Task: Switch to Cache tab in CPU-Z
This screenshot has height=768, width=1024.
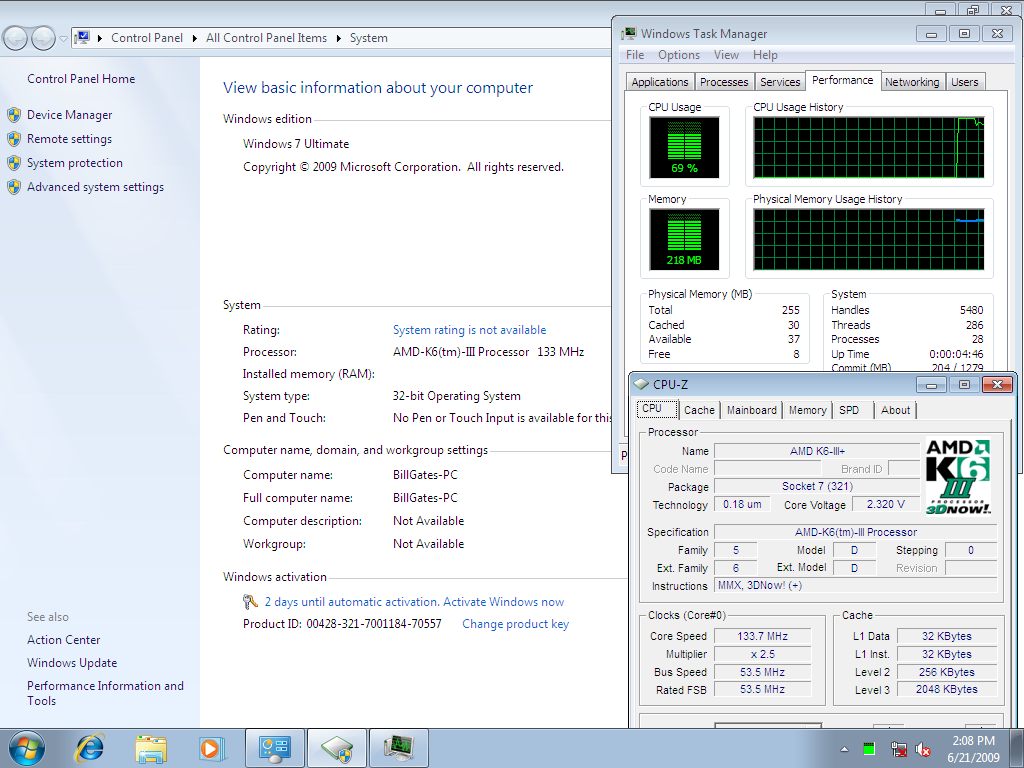Action: point(699,410)
